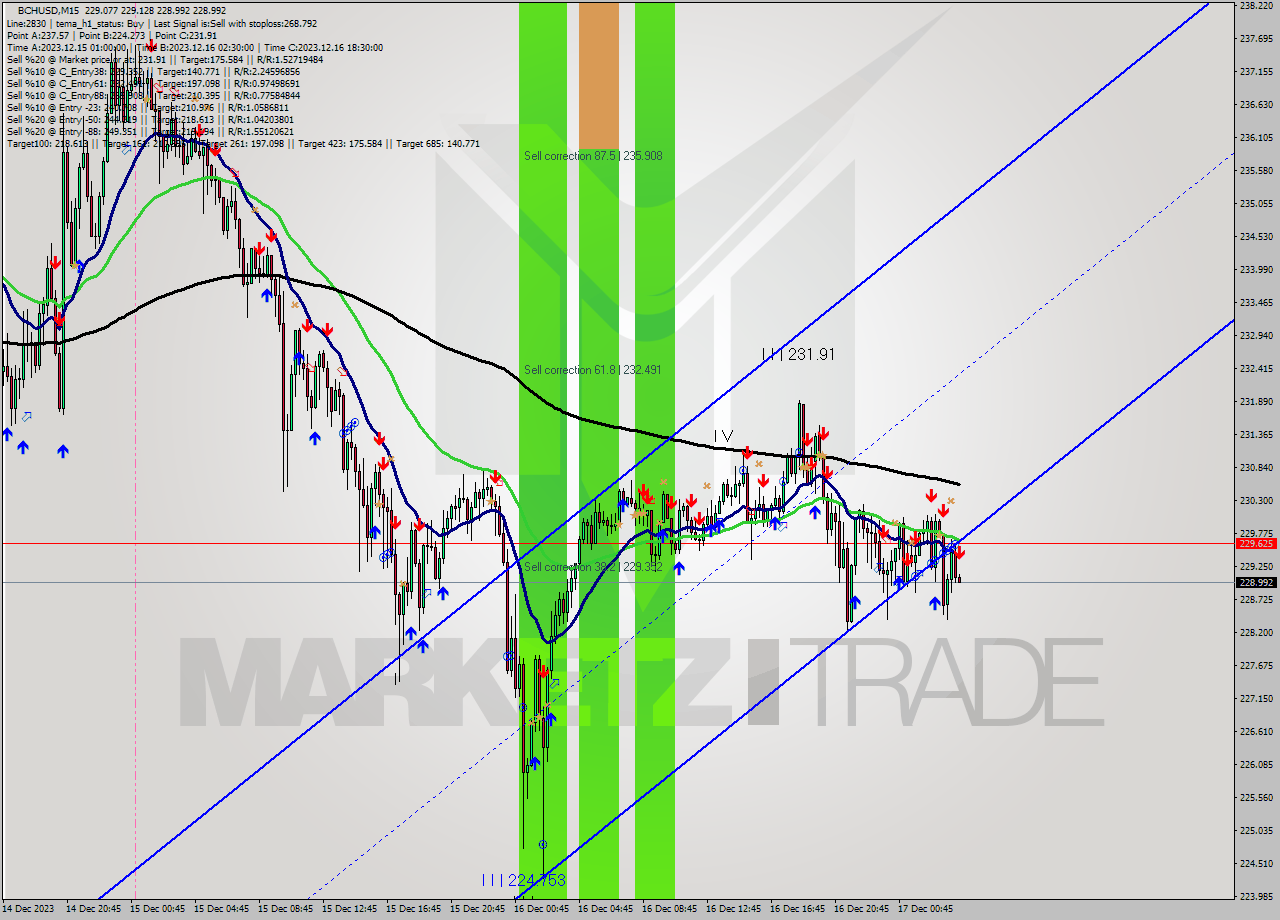The width and height of the screenshot is (1280, 920).
Task: Click the '16 Dec 20:45' time axis label
Action: click(x=862, y=909)
